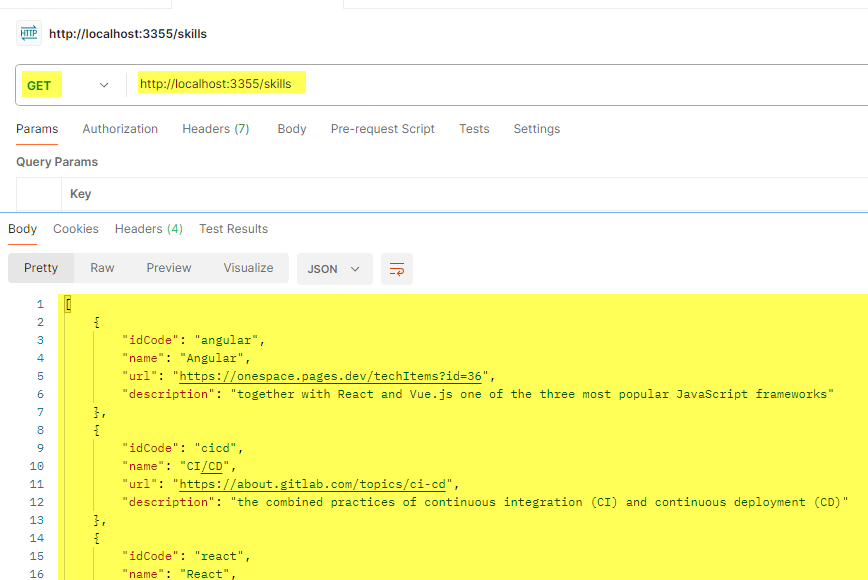Viewport: 868px width, 580px height.
Task: Switch response view to Raw
Action: (102, 268)
